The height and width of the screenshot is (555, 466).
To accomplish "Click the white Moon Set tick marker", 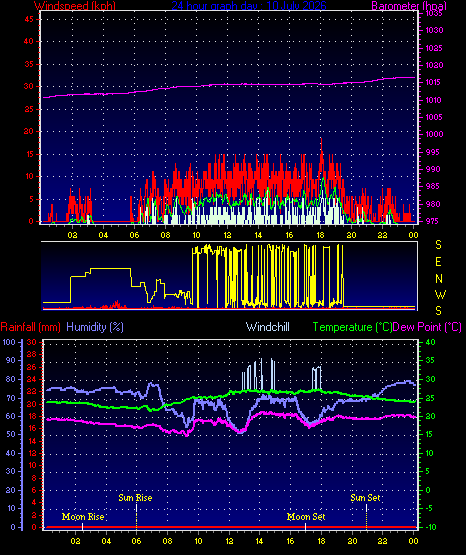I will pos(305,526).
